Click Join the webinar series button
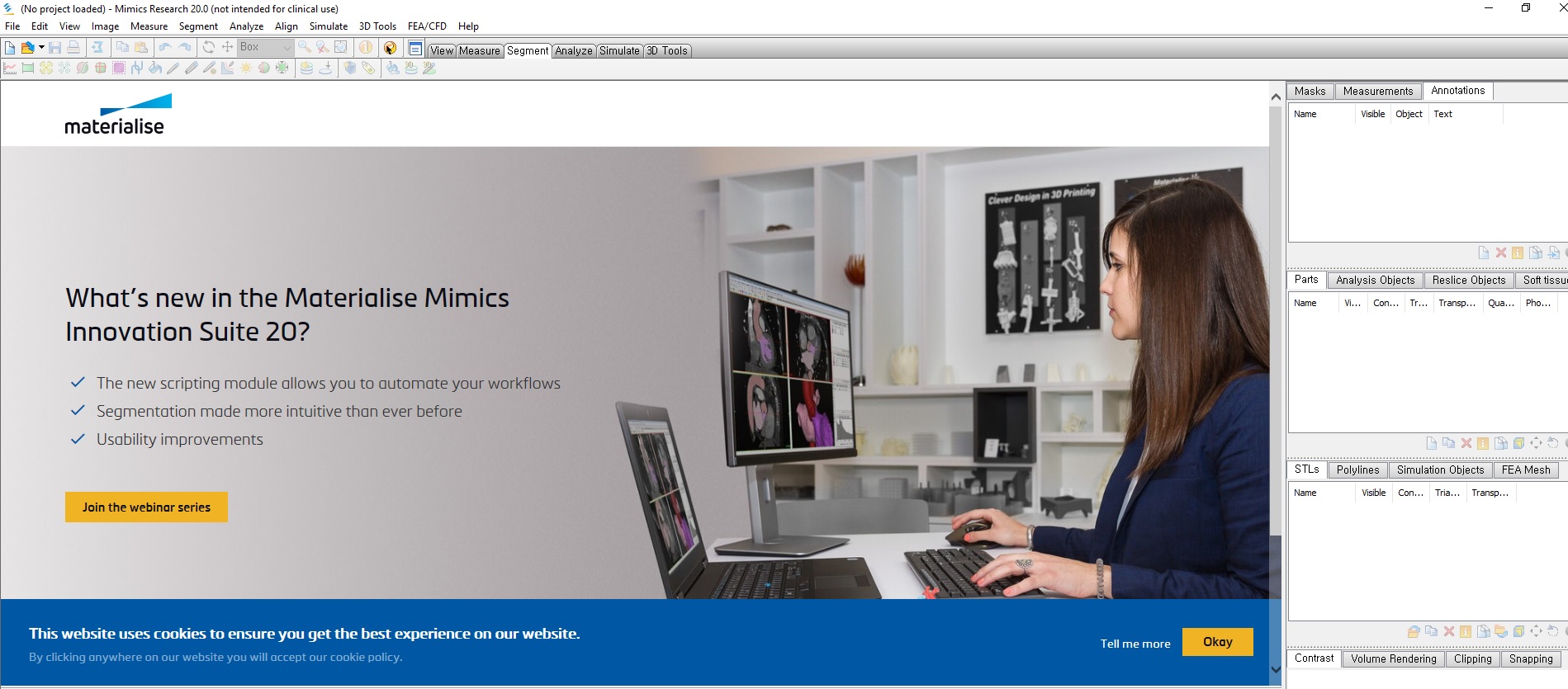The width and height of the screenshot is (1568, 689). [146, 507]
